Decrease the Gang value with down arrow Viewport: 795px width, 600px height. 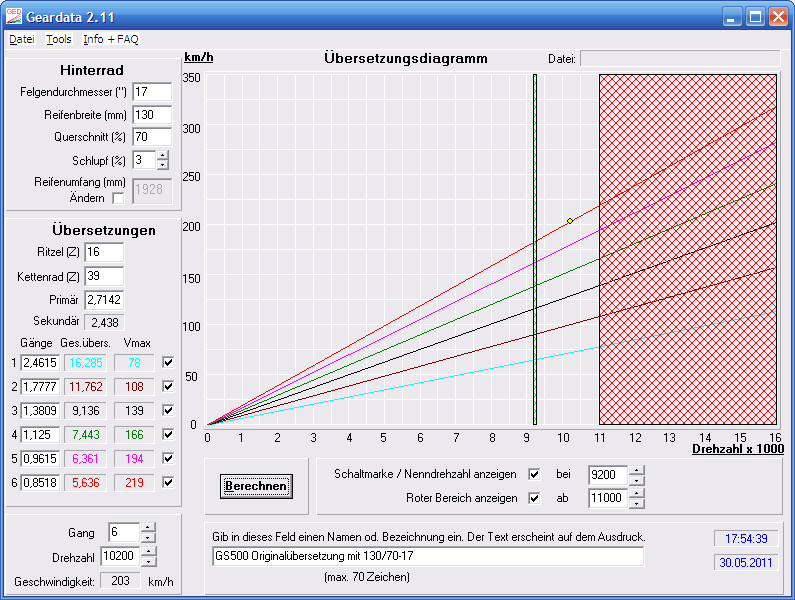coord(148,537)
